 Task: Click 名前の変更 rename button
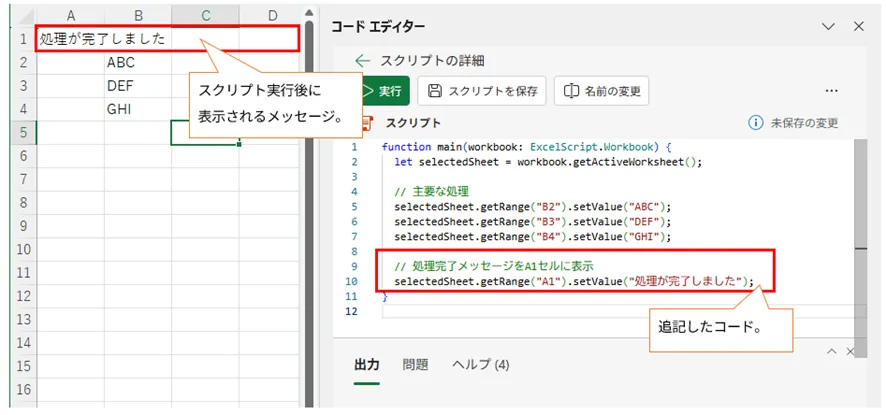click(601, 91)
